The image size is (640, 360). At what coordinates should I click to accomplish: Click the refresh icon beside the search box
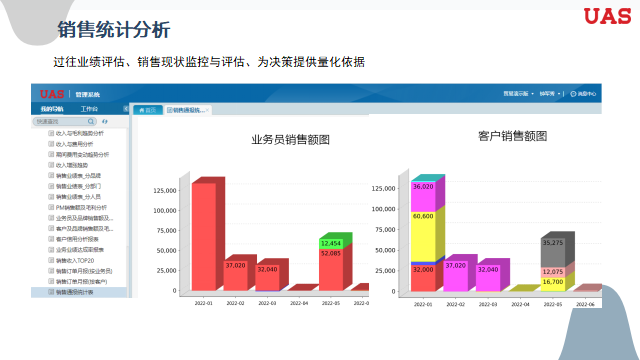tap(105, 121)
